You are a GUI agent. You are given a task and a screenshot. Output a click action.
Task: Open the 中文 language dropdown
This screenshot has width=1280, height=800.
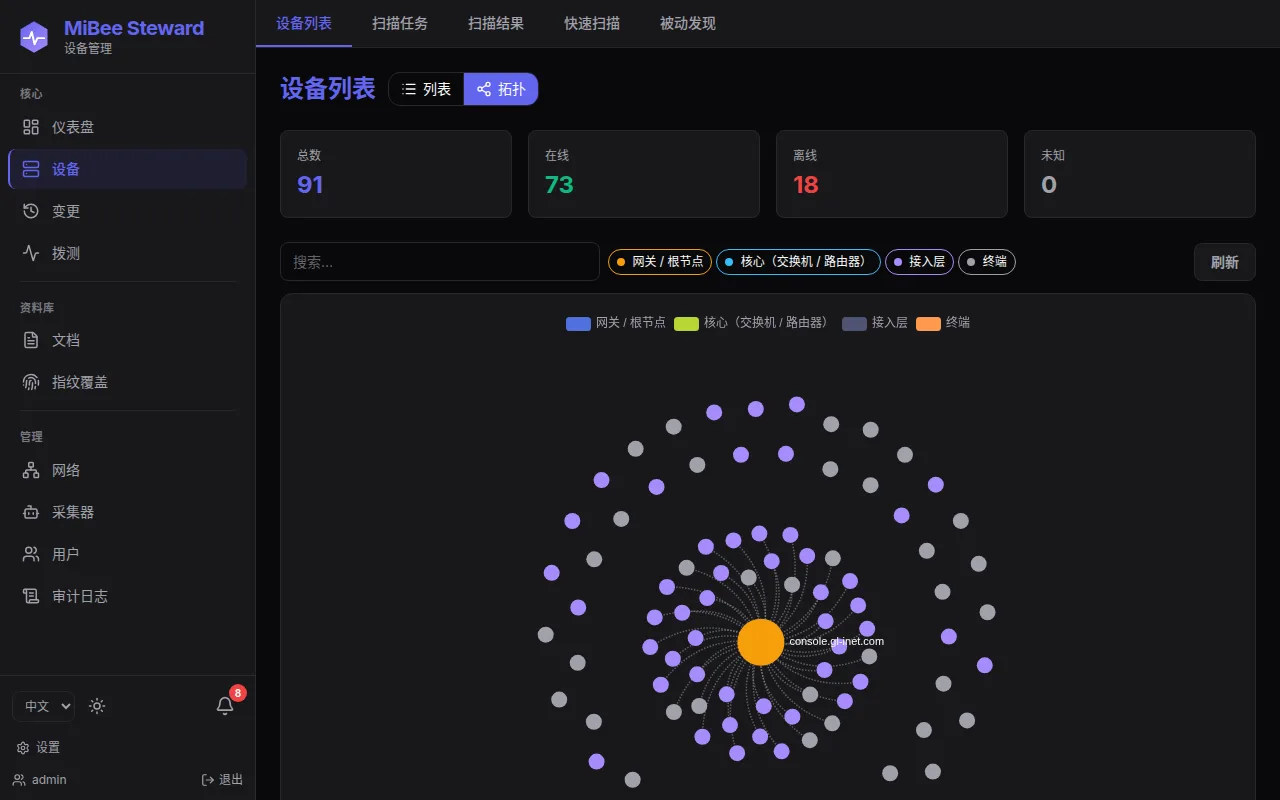(43, 706)
